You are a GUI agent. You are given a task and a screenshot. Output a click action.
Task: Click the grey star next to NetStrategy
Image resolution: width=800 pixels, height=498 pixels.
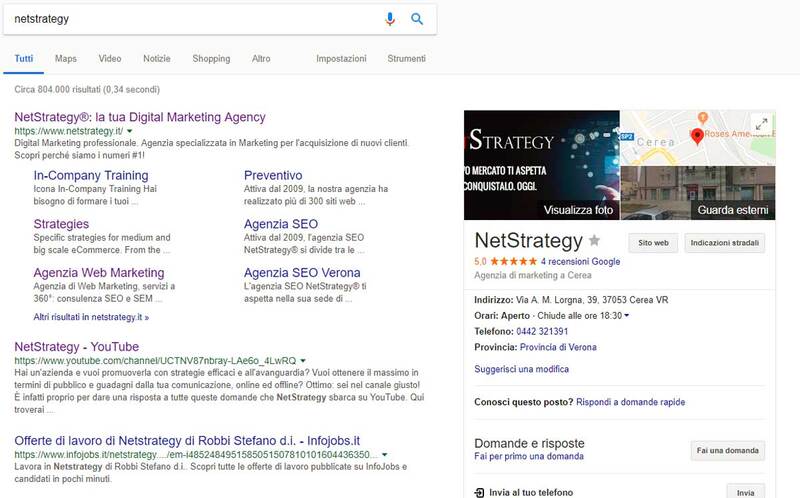click(x=594, y=240)
